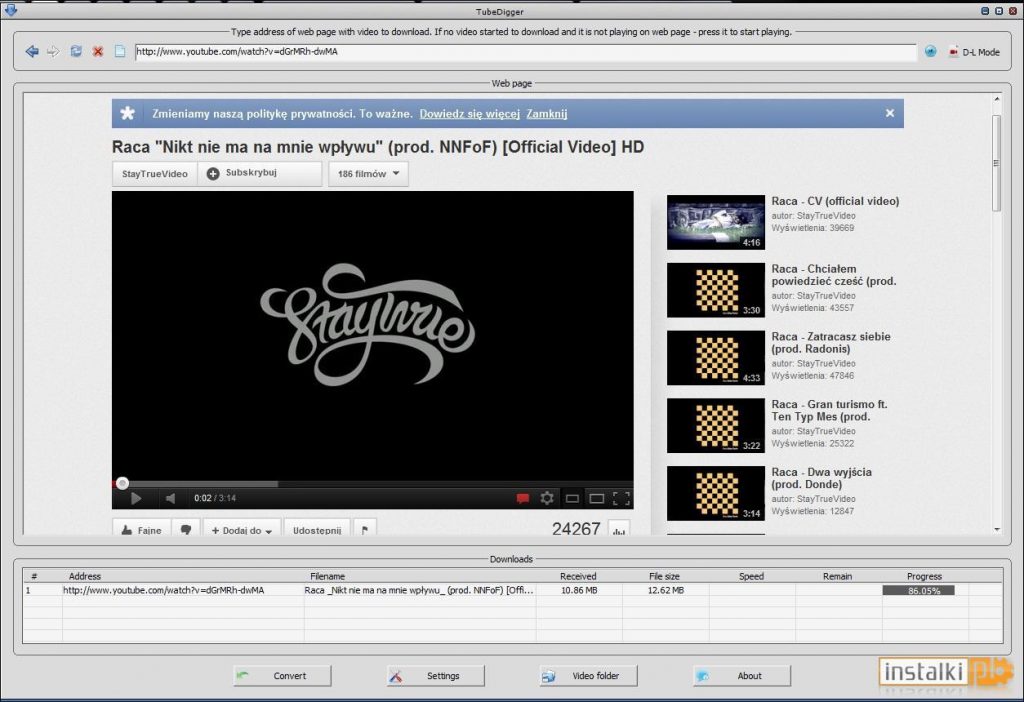Click the Raca - Gran turismo title link
1024x702 pixels.
click(x=829, y=411)
